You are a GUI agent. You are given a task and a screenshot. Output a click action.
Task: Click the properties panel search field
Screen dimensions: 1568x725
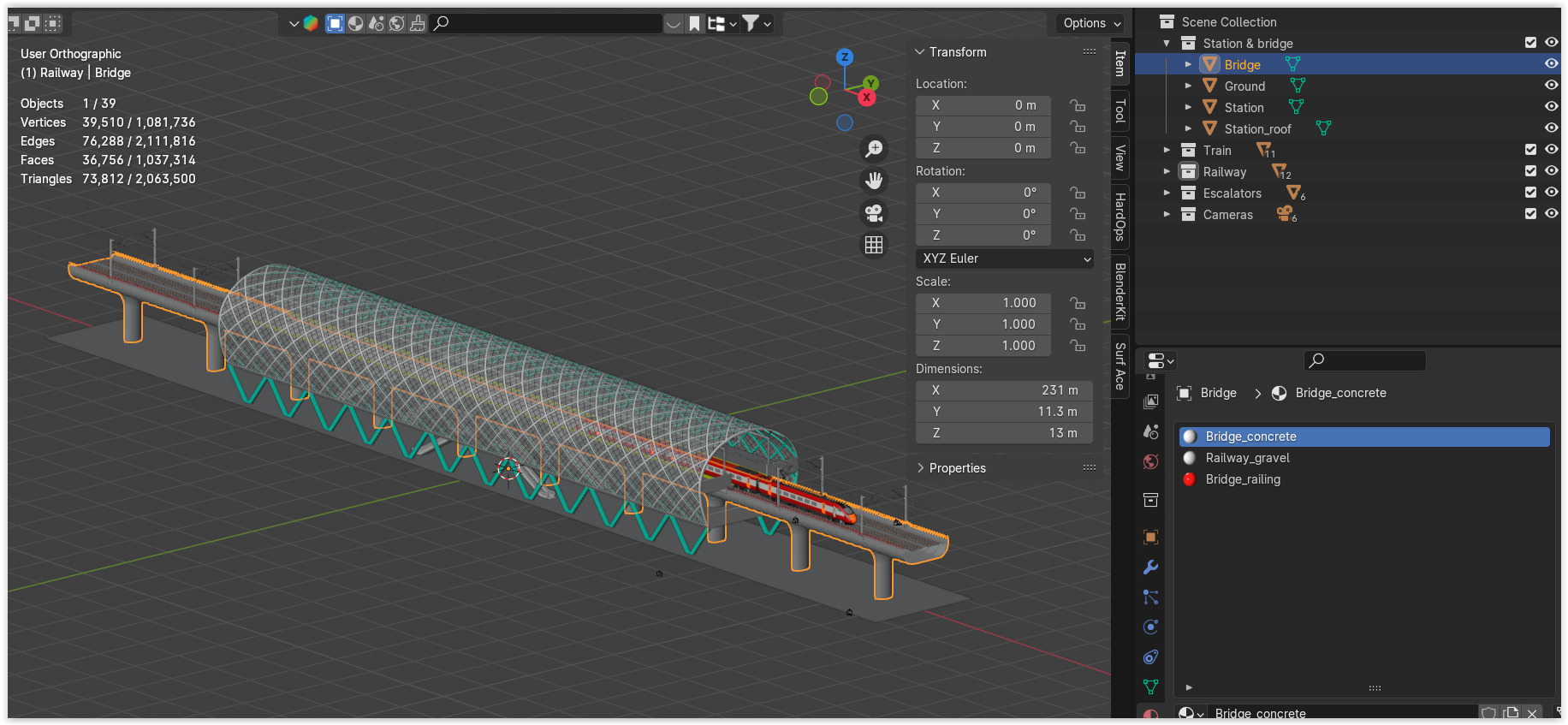coord(1365,361)
